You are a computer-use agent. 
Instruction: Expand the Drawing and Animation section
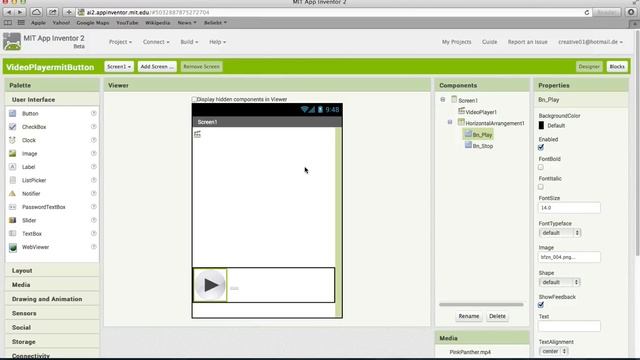[52, 299]
